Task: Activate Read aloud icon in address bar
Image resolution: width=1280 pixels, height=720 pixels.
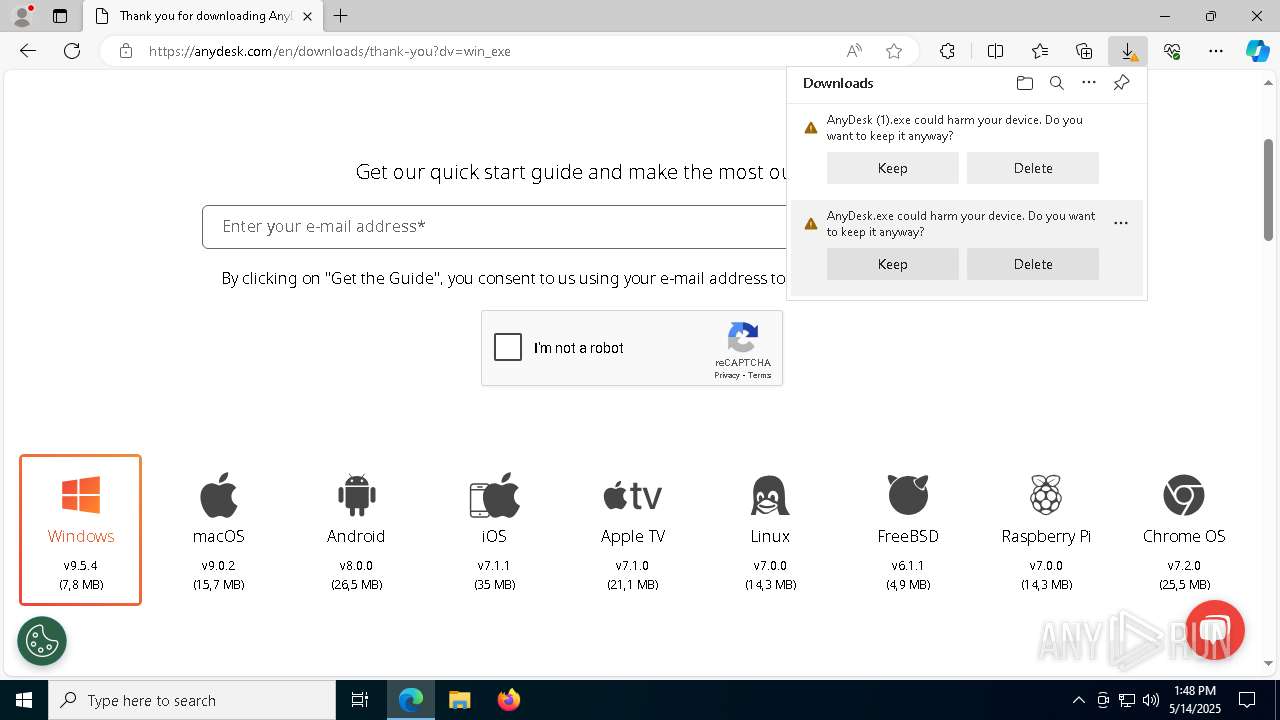Action: 854,51
